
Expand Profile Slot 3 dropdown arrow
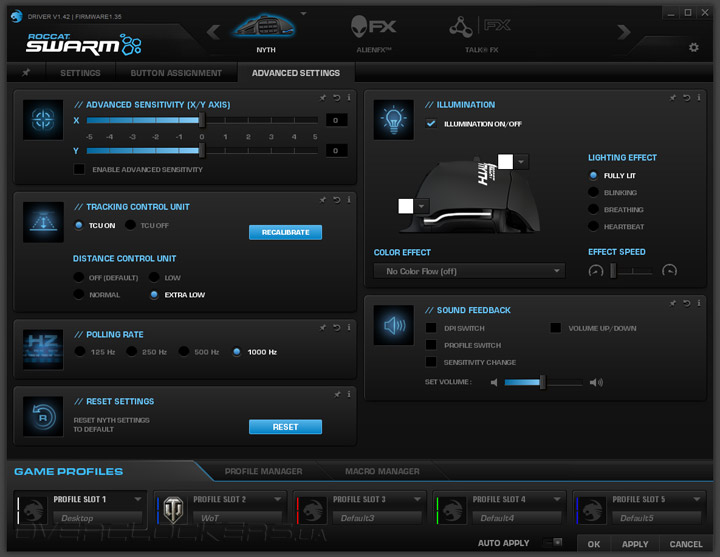[x=417, y=499]
